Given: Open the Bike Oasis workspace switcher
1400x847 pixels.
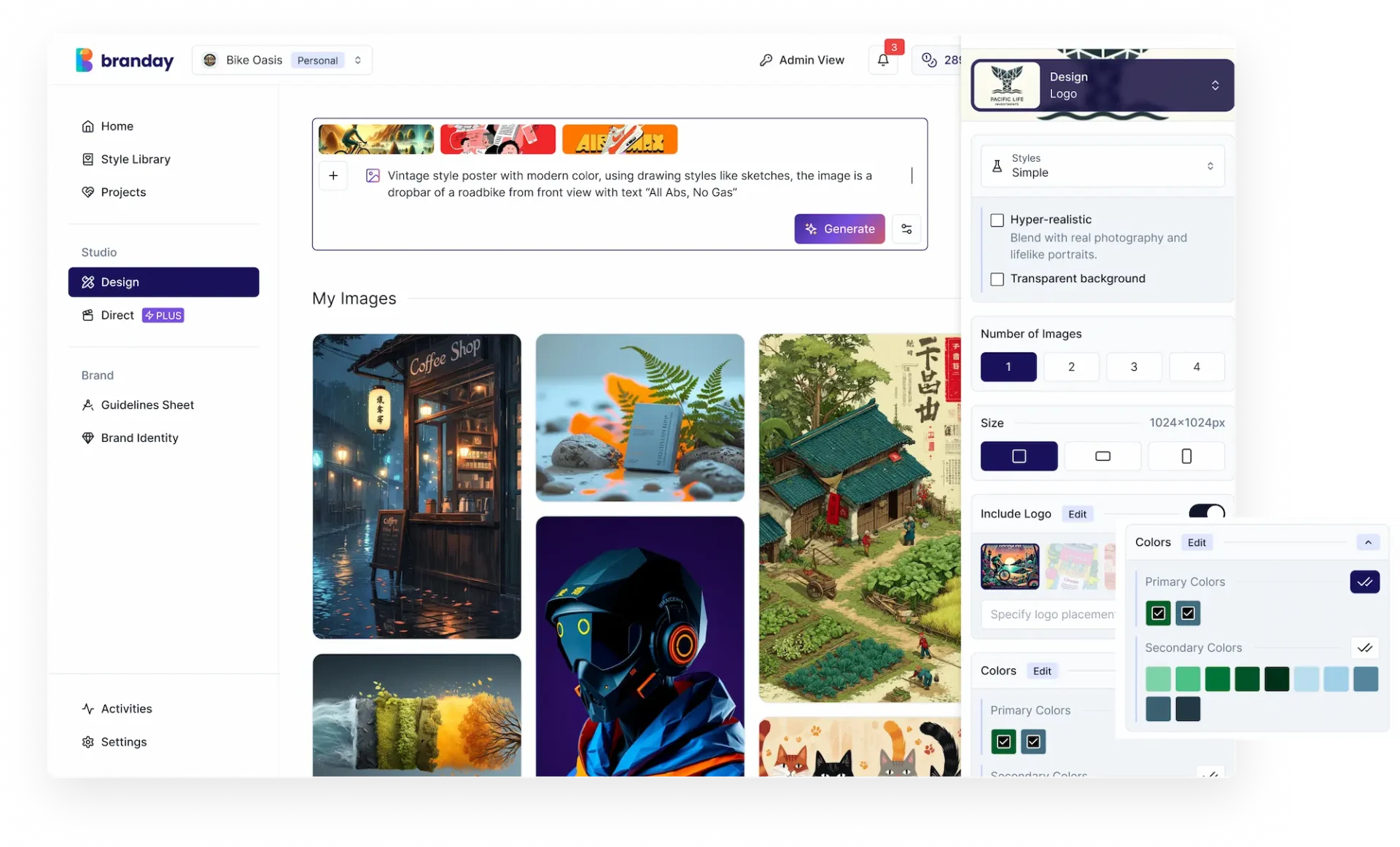Looking at the screenshot, I should click(x=282, y=60).
